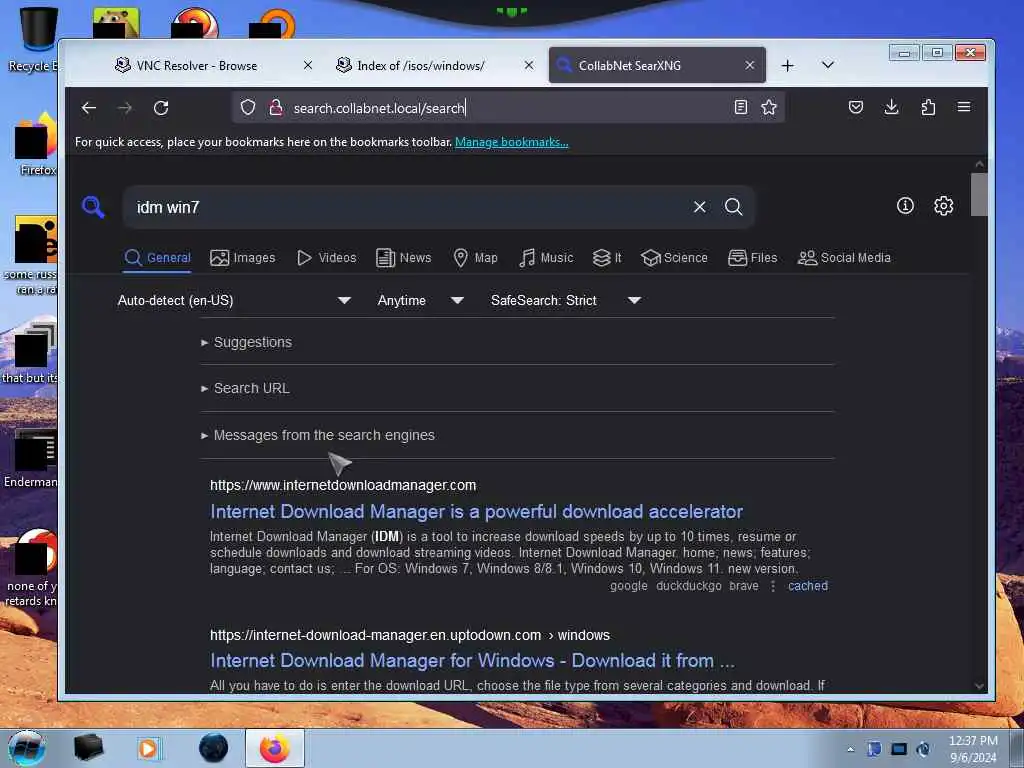Click the address bar URL field
This screenshot has height=768, width=1024.
509,108
